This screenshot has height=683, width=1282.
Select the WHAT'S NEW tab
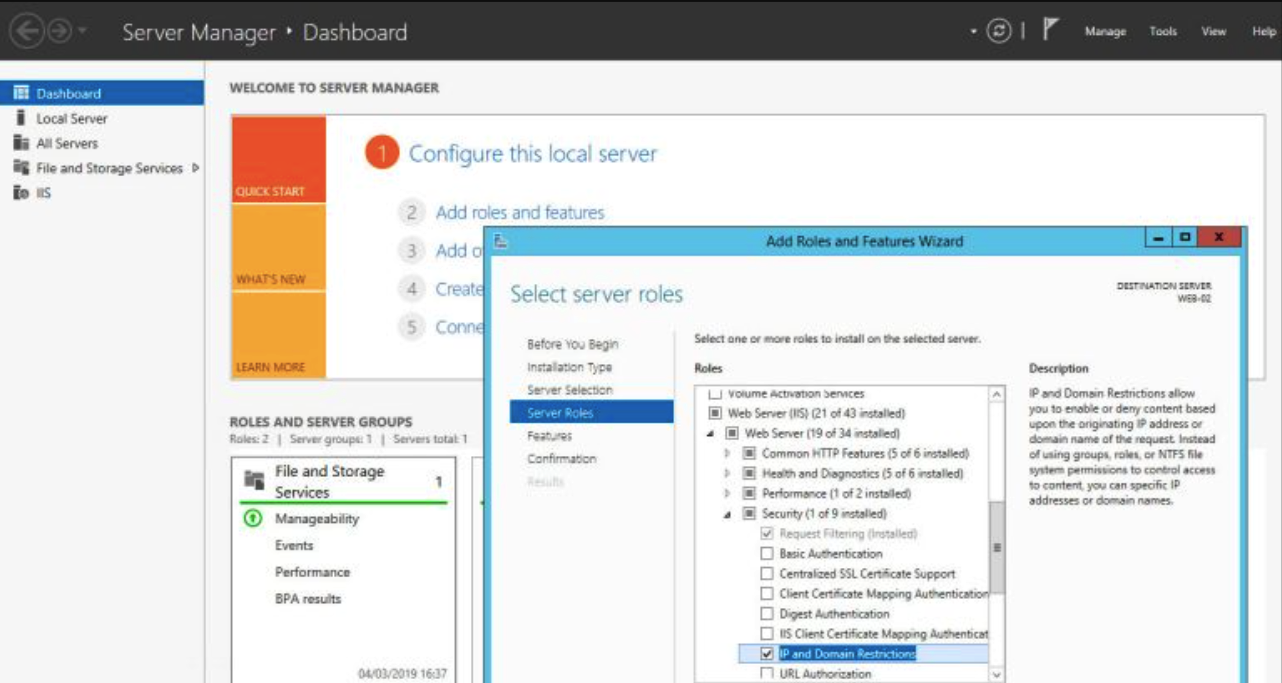coord(278,248)
